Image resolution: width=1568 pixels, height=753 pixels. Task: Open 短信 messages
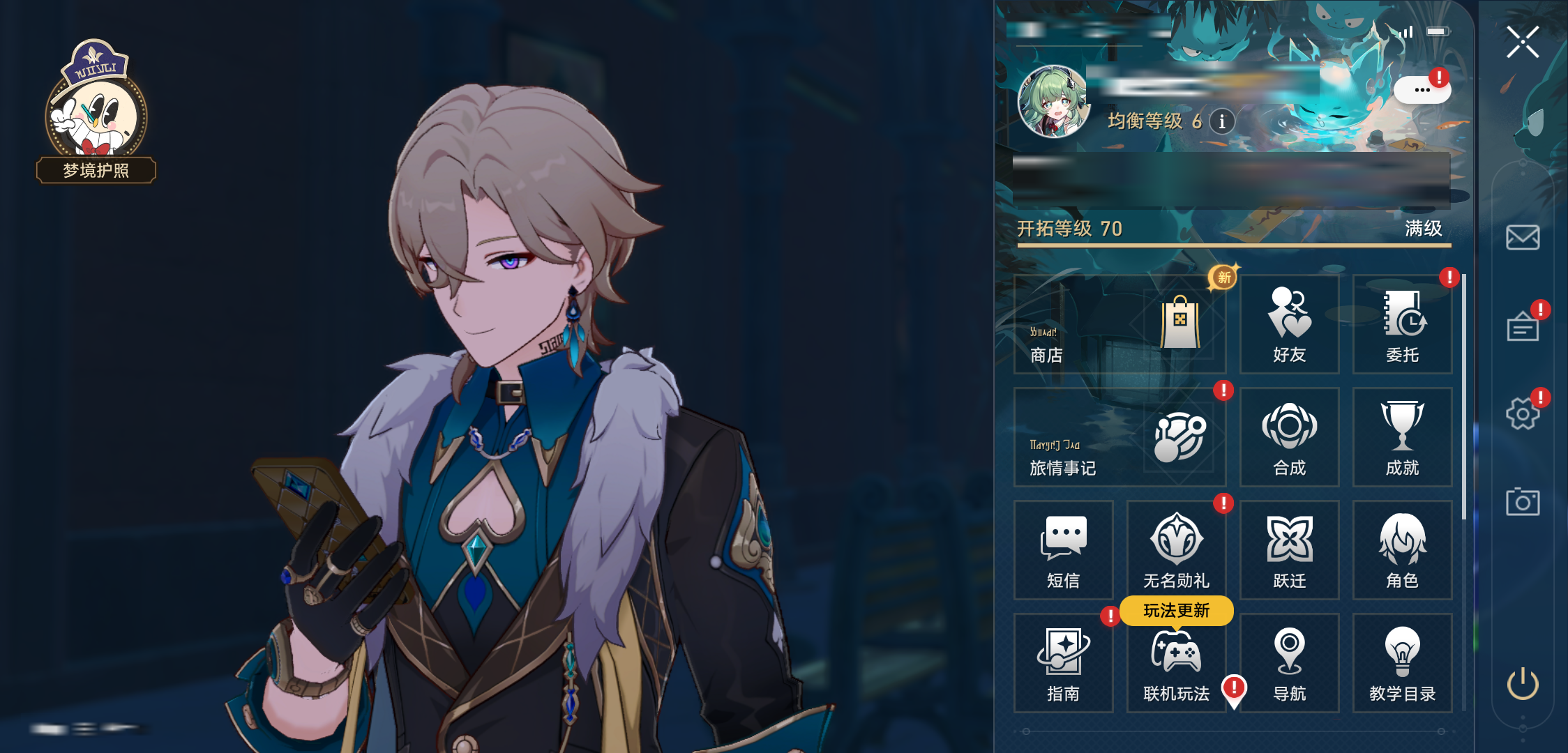(x=1063, y=550)
